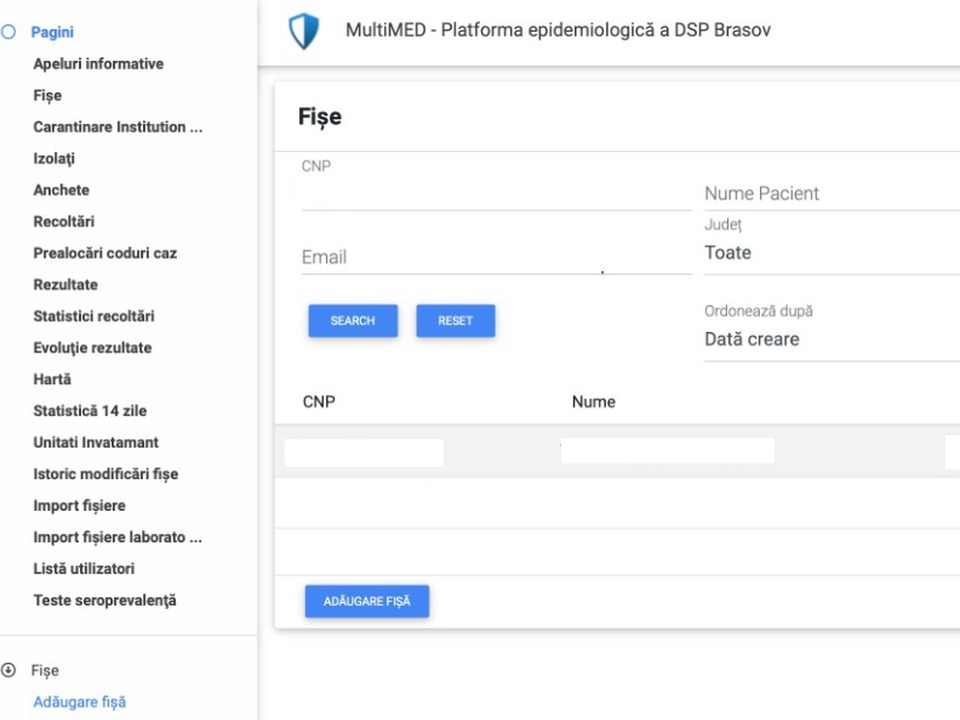Open the Pagini menu section
960x720 pixels.
[x=52, y=32]
